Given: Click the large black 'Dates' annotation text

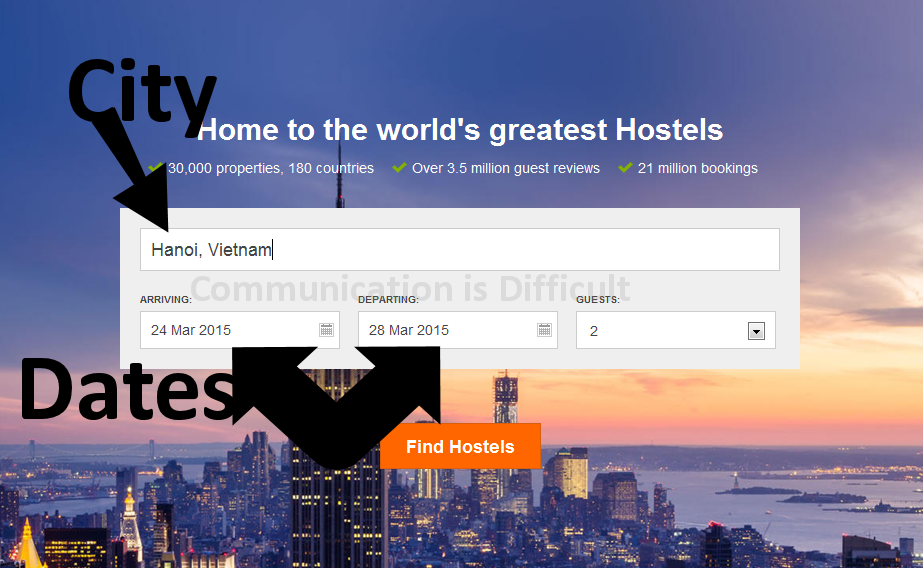Looking at the screenshot, I should [127, 390].
